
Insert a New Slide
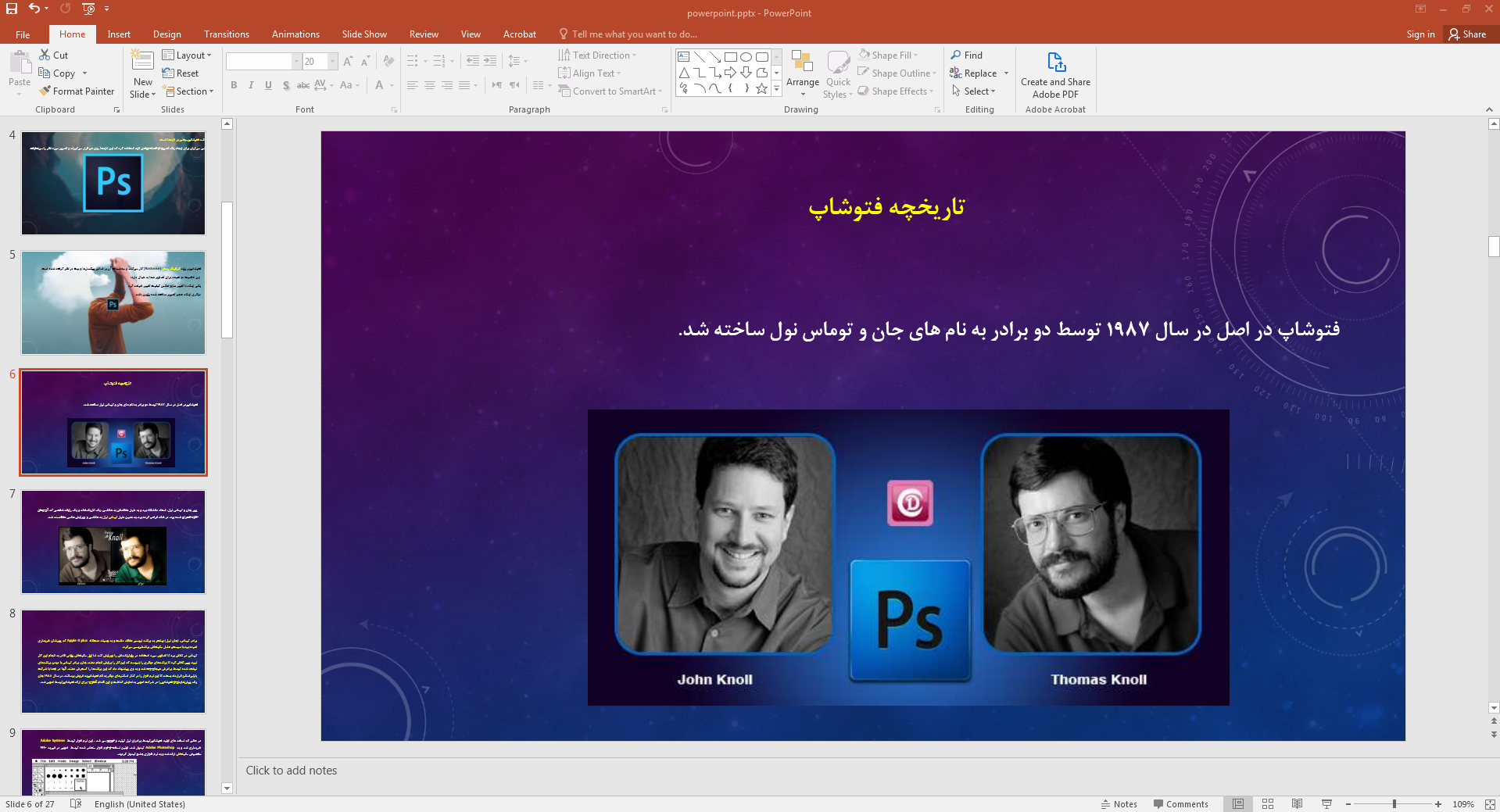click(x=143, y=74)
